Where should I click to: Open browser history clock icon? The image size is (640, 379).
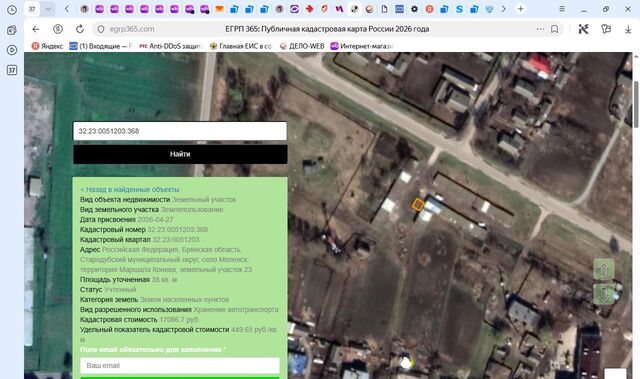[12, 10]
